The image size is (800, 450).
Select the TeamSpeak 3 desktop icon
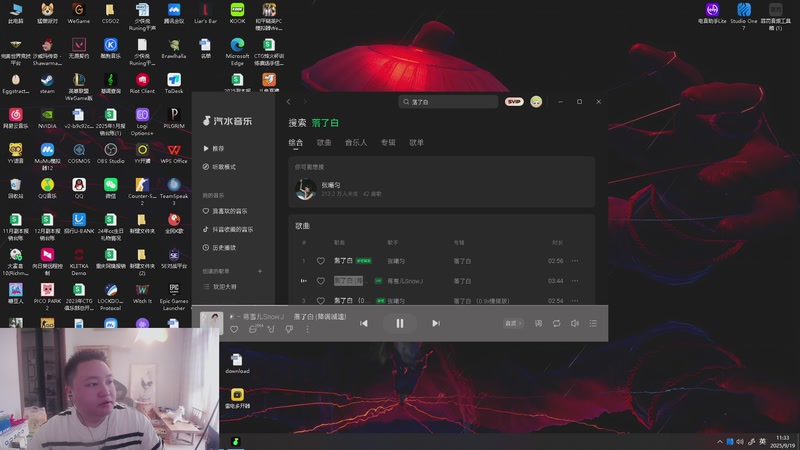pos(173,191)
